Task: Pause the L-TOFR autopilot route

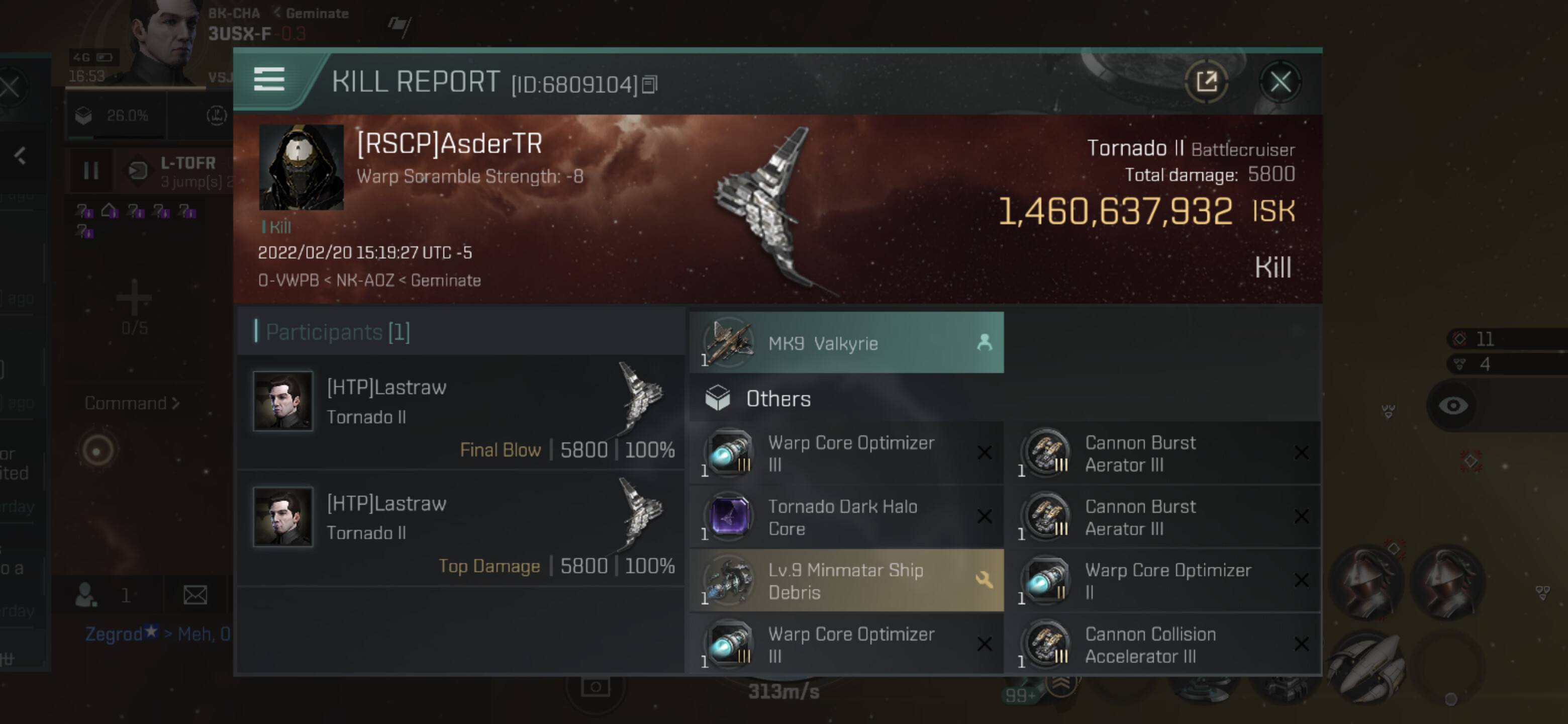Action: tap(91, 170)
